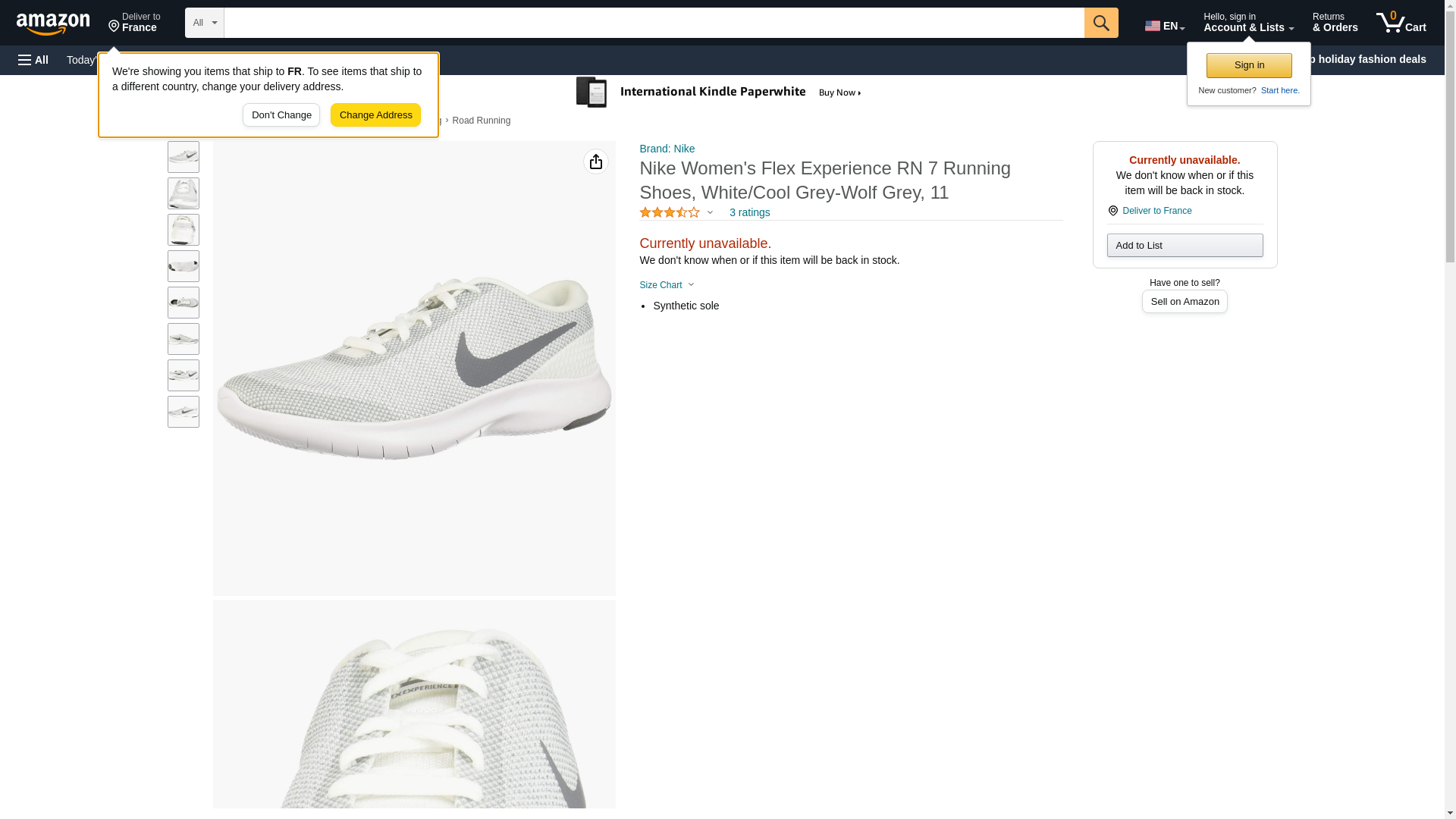Viewport: 1456px width, 819px height.
Task: Click the yellow Sign in button
Action: click(x=1248, y=65)
